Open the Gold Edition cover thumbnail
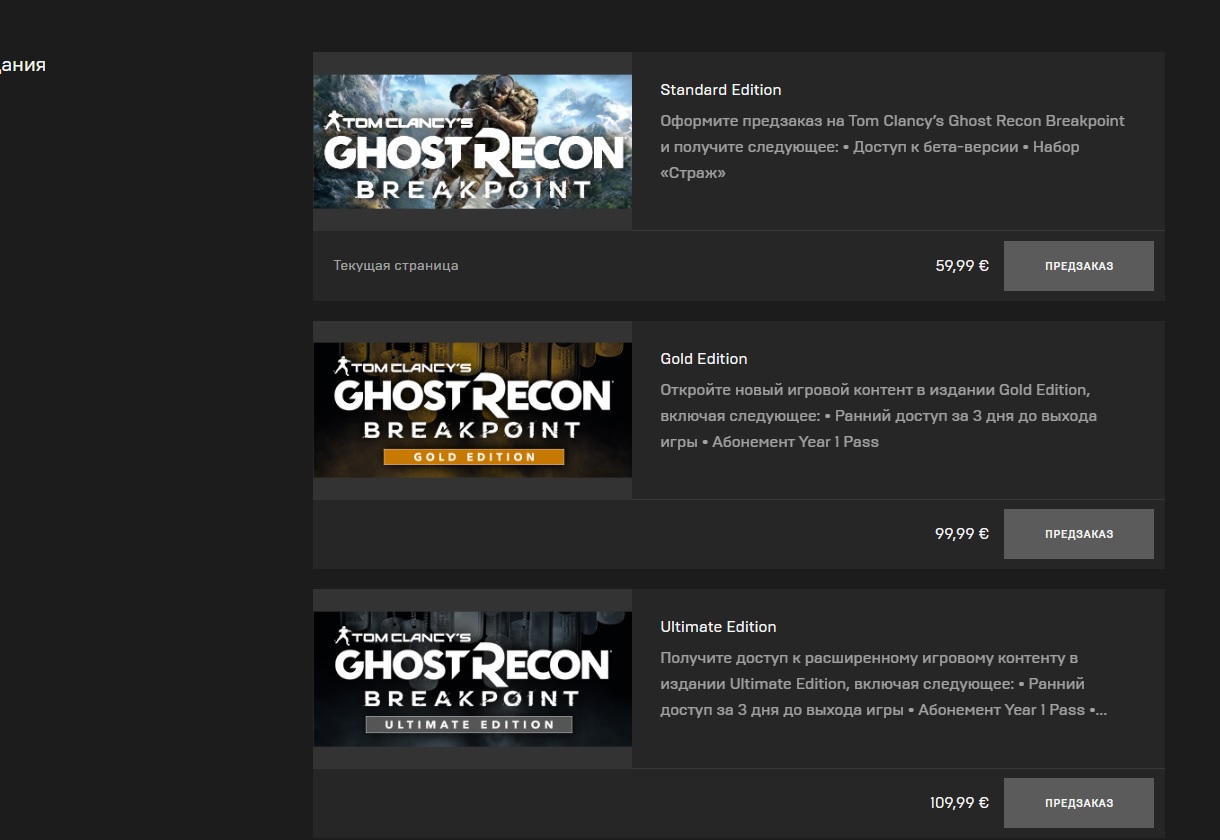The image size is (1220, 840). tap(472, 410)
